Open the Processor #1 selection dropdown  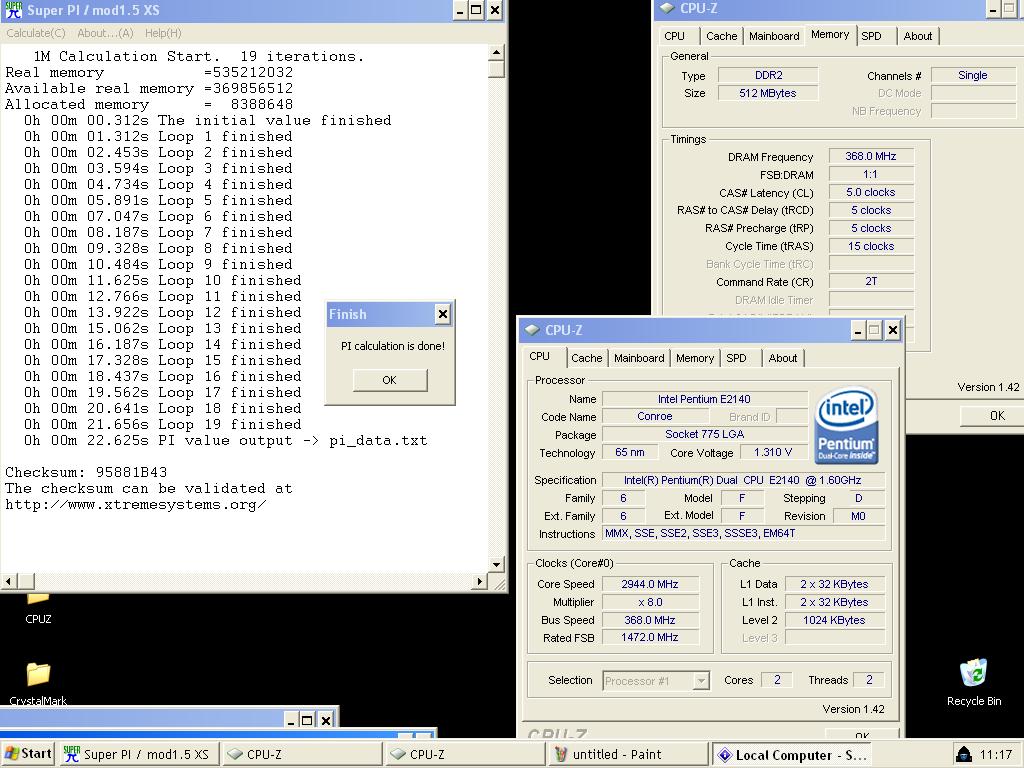coord(701,681)
